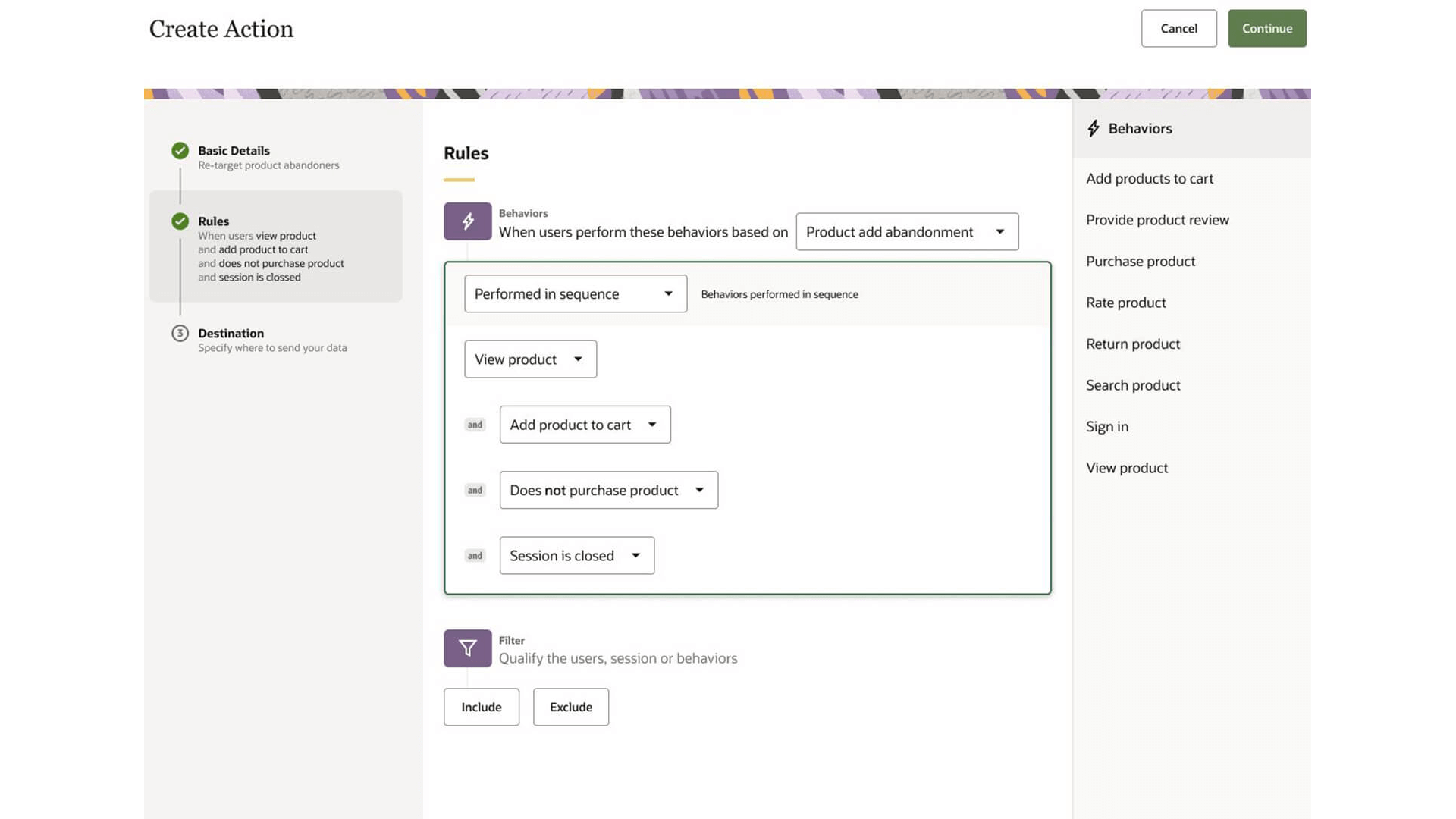Select Rate product in the Behaviors list

(x=1125, y=302)
